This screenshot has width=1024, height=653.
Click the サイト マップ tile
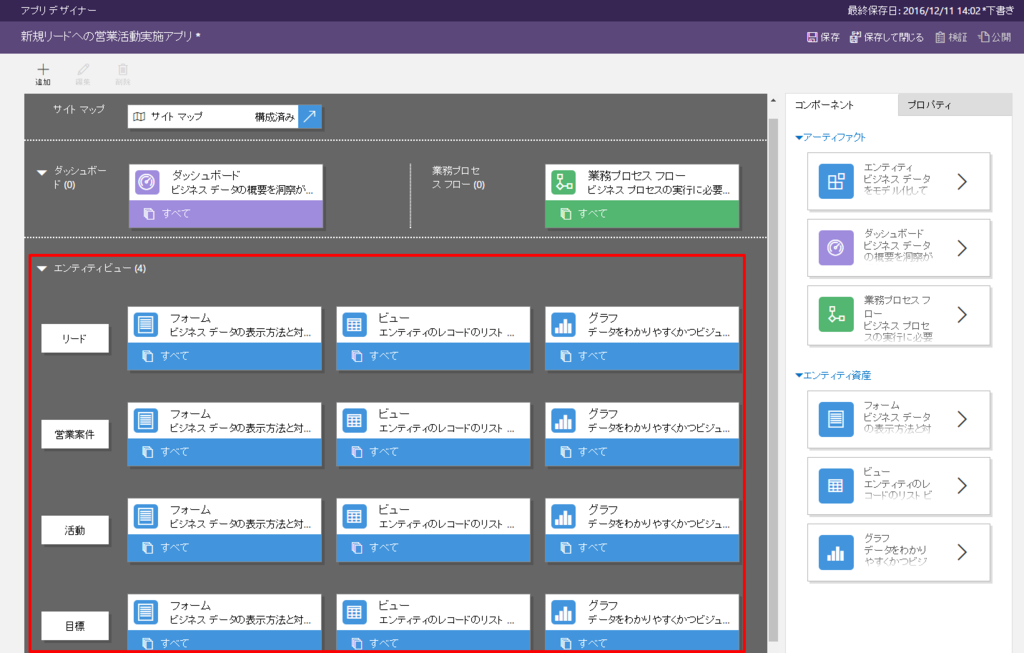pyautogui.click(x=225, y=117)
